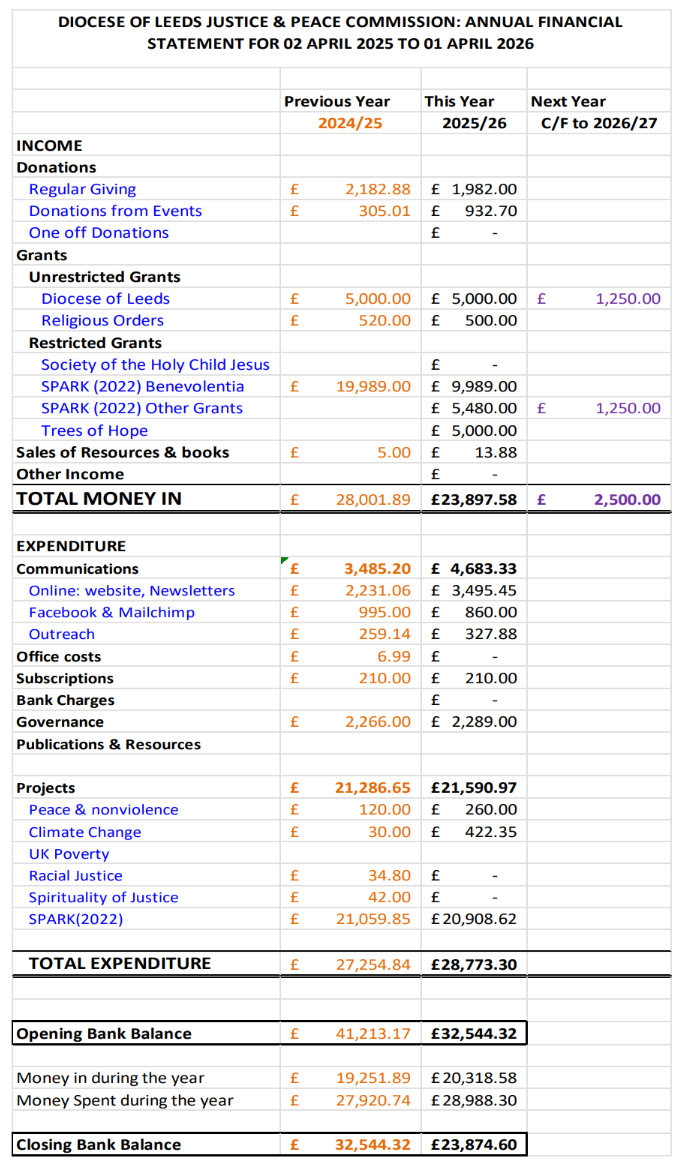
Task: Click the 'Communications' expenditure heading
Action: pyautogui.click(x=77, y=569)
